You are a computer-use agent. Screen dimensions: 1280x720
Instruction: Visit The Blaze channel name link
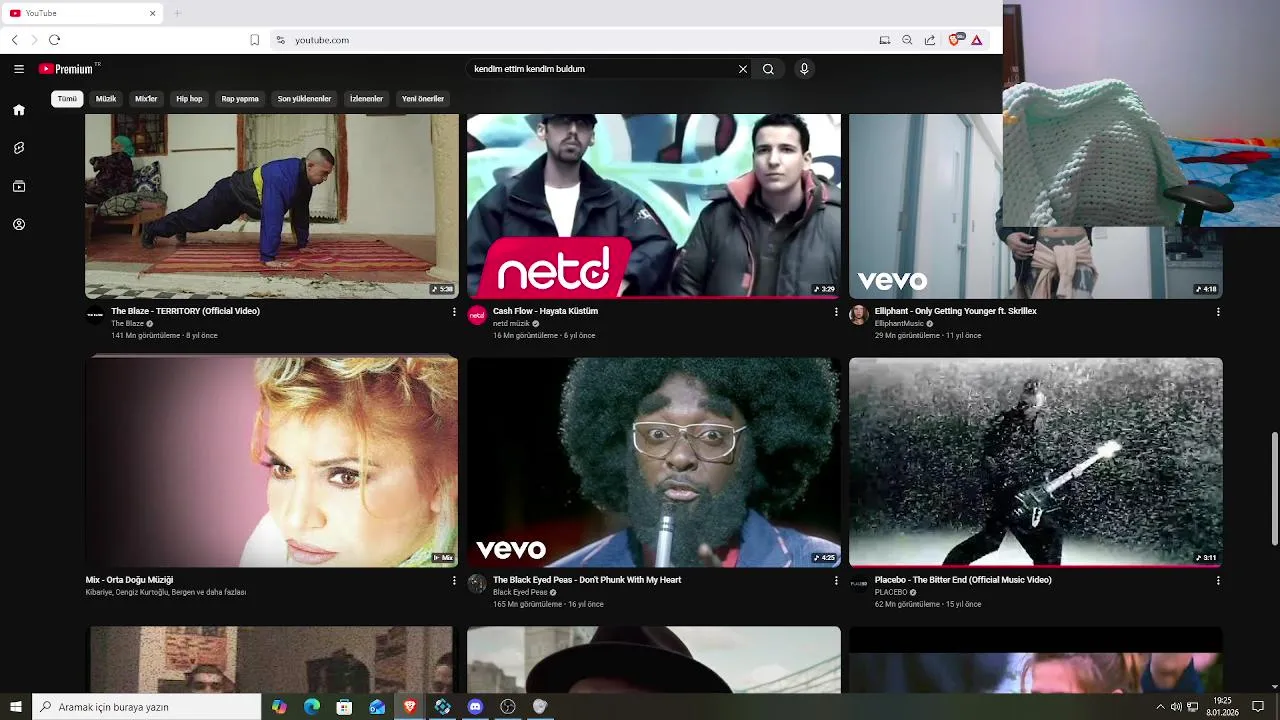click(x=127, y=324)
